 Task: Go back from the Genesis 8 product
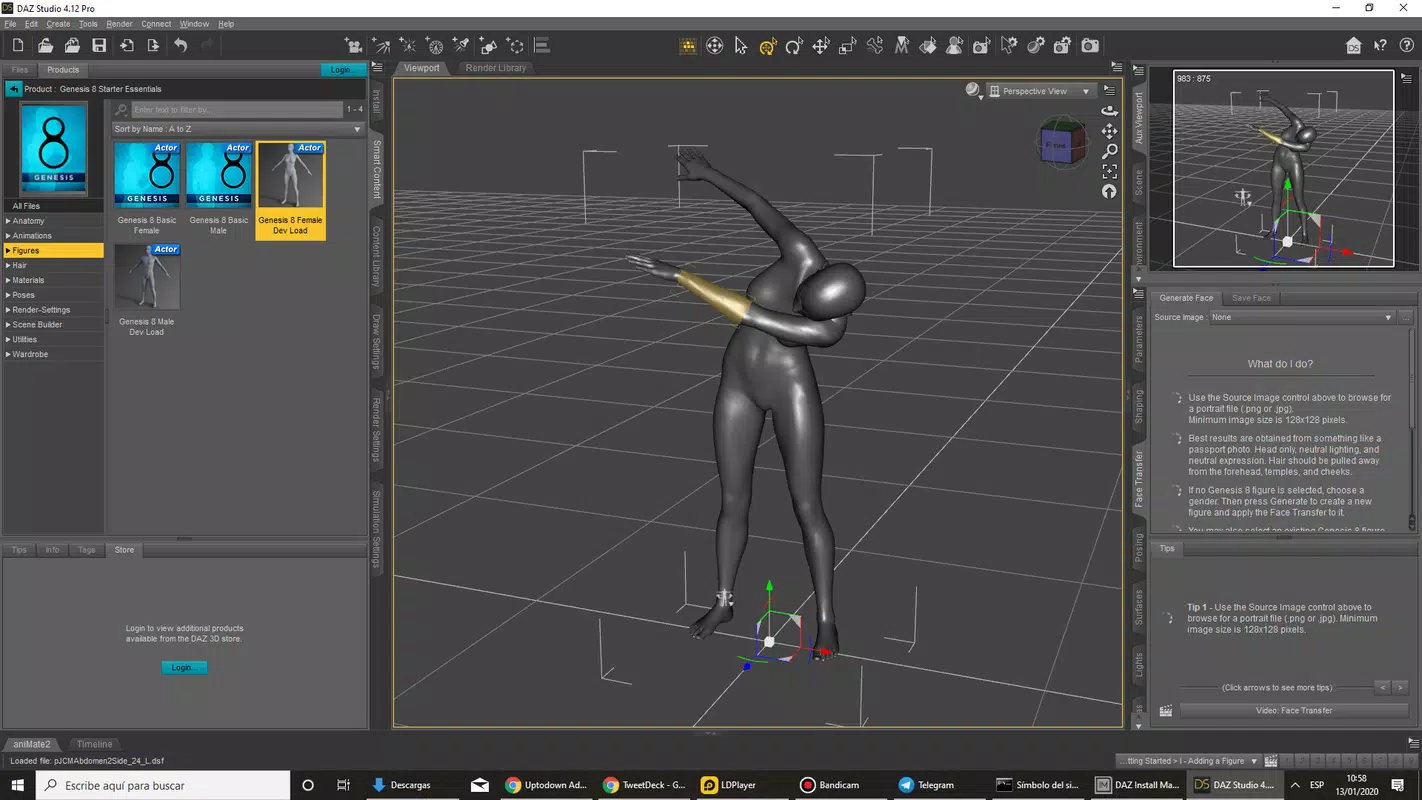[x=13, y=89]
